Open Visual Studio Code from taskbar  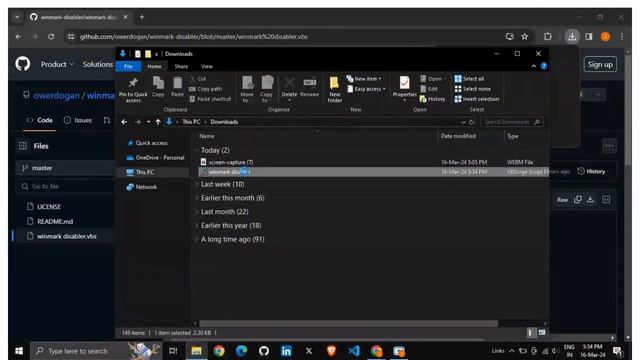tap(354, 351)
